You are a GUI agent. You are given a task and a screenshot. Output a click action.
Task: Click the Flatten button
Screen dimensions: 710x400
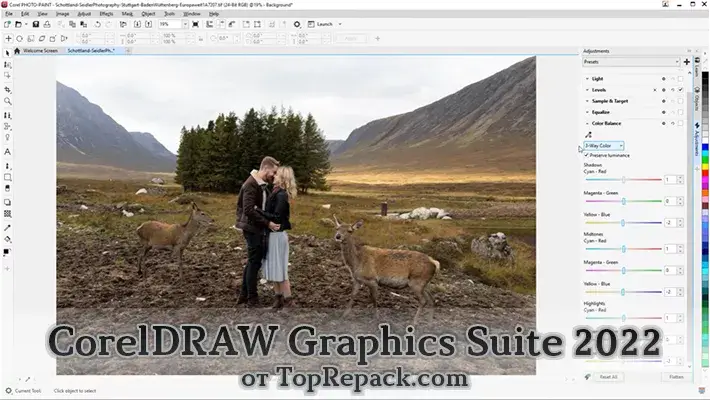pyautogui.click(x=676, y=377)
